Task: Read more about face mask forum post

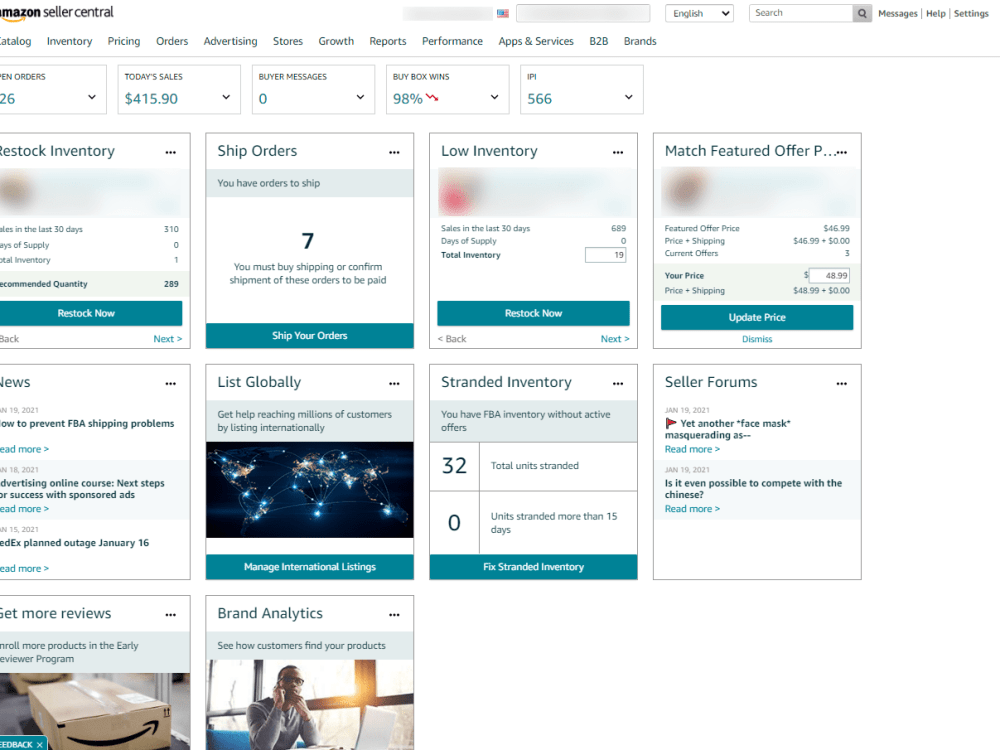Action: click(692, 449)
